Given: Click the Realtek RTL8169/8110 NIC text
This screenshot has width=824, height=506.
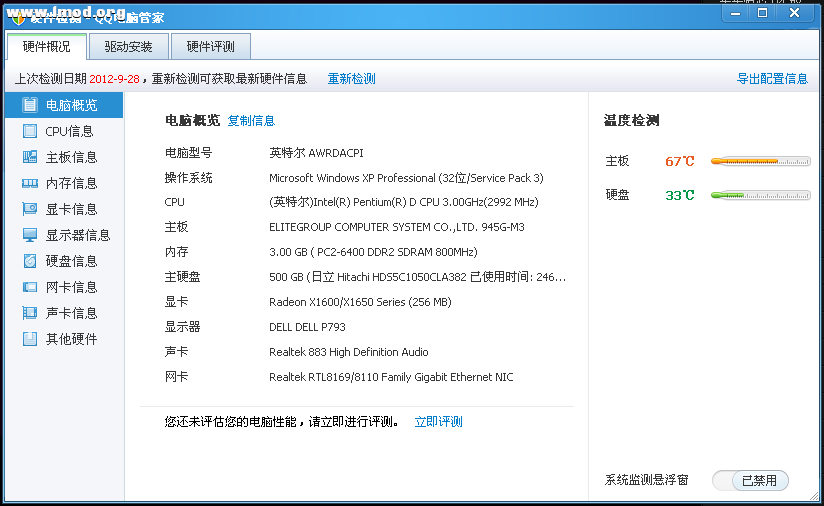Looking at the screenshot, I should (391, 377).
